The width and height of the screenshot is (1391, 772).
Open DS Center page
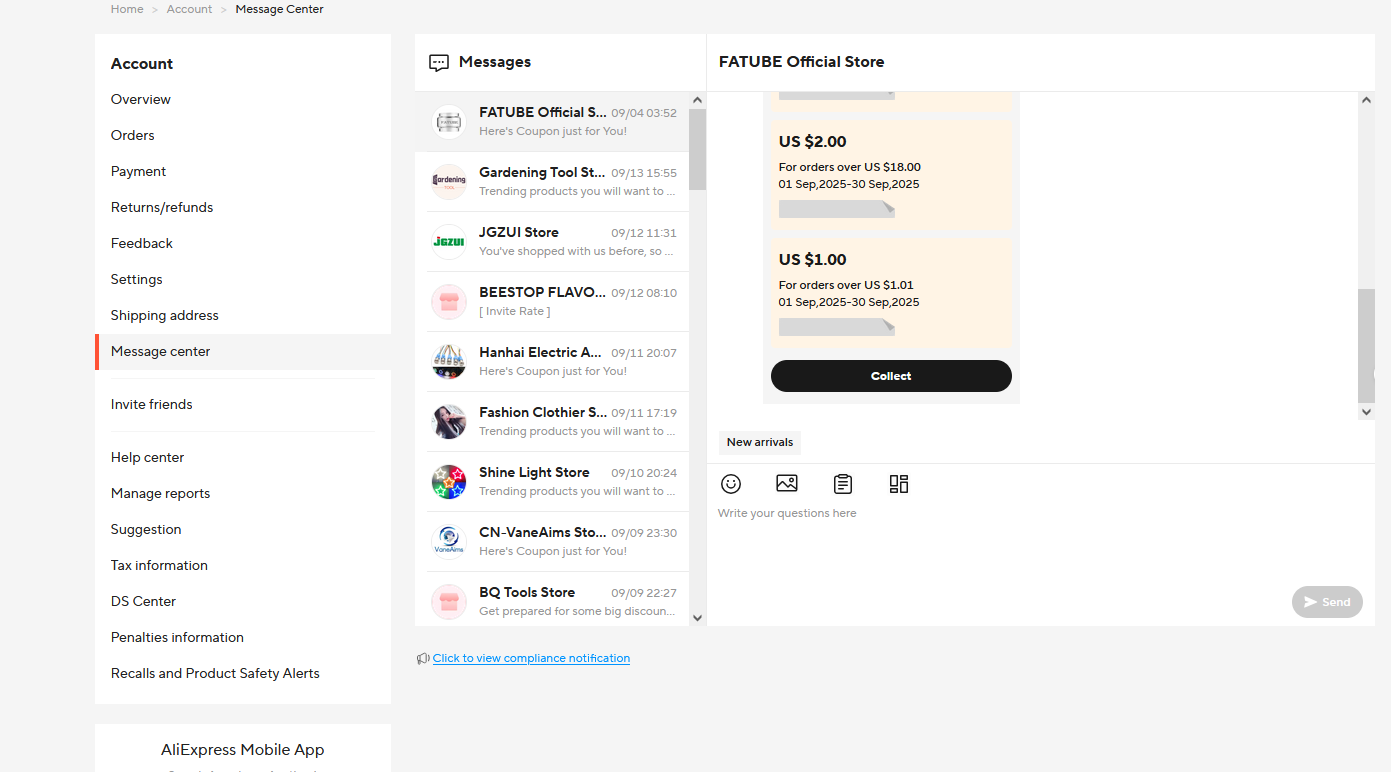coord(144,601)
